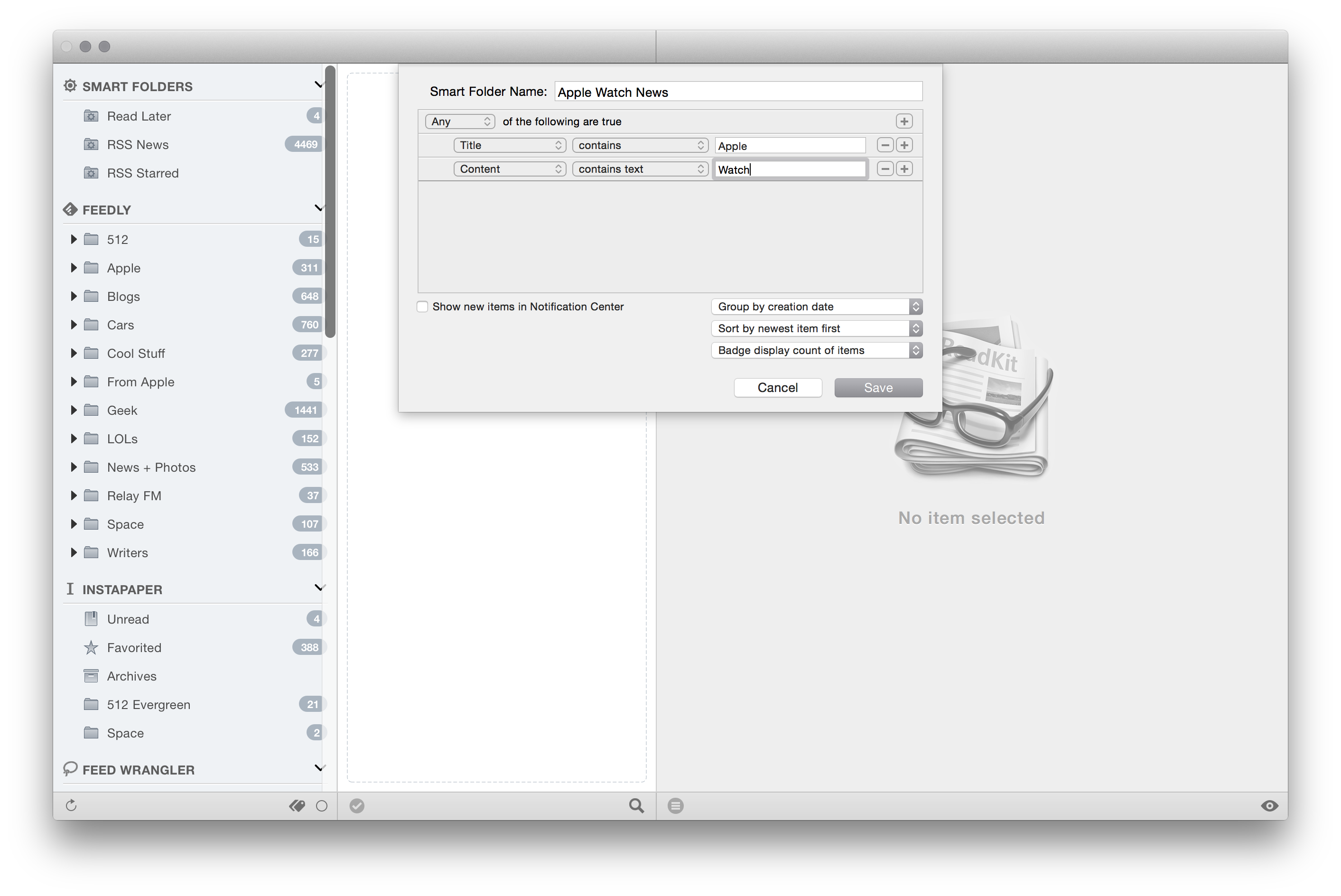Toggle Show new items in Notification Center
1341x896 pixels.
420,306
